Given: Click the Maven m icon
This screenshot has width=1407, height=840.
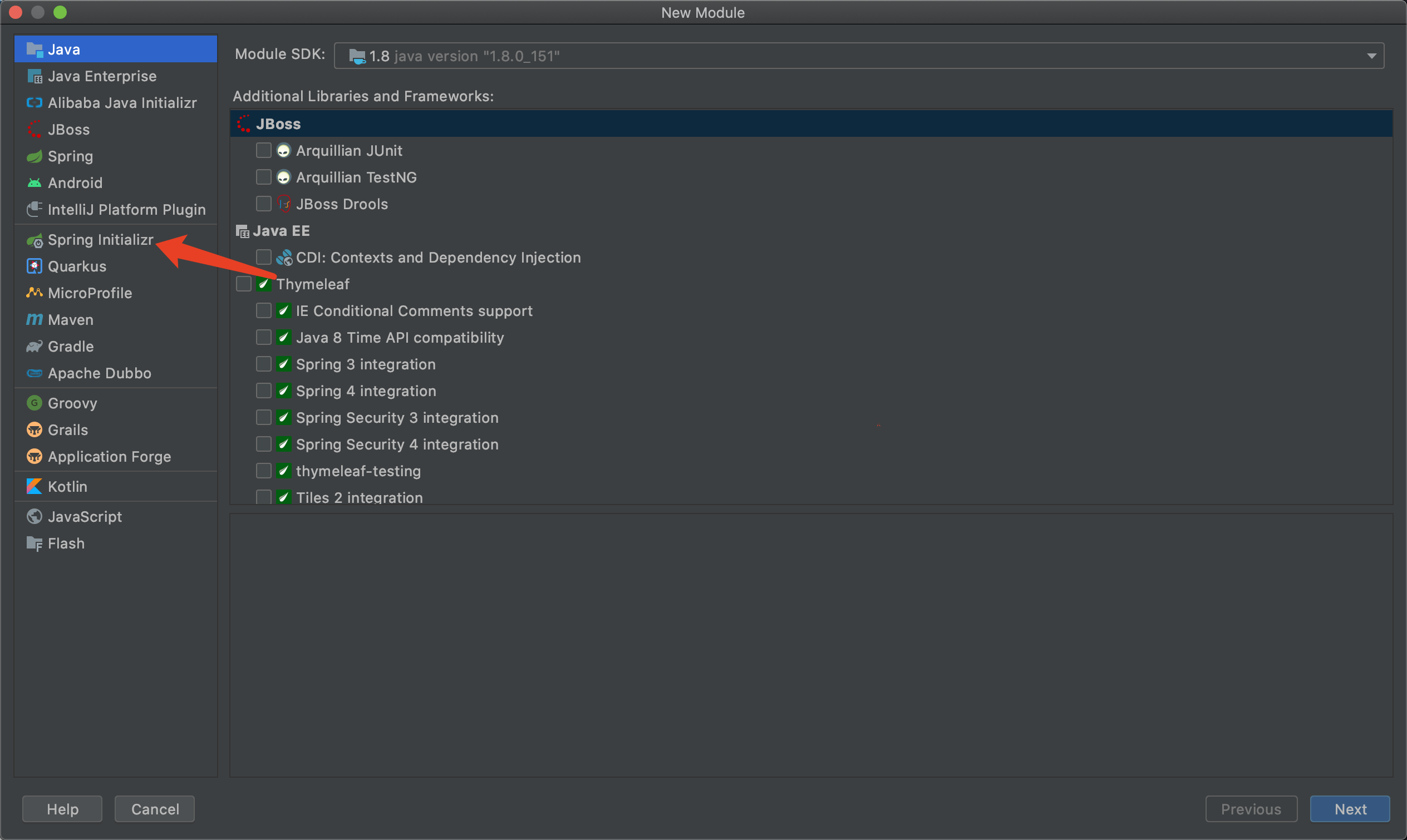Looking at the screenshot, I should tap(35, 320).
